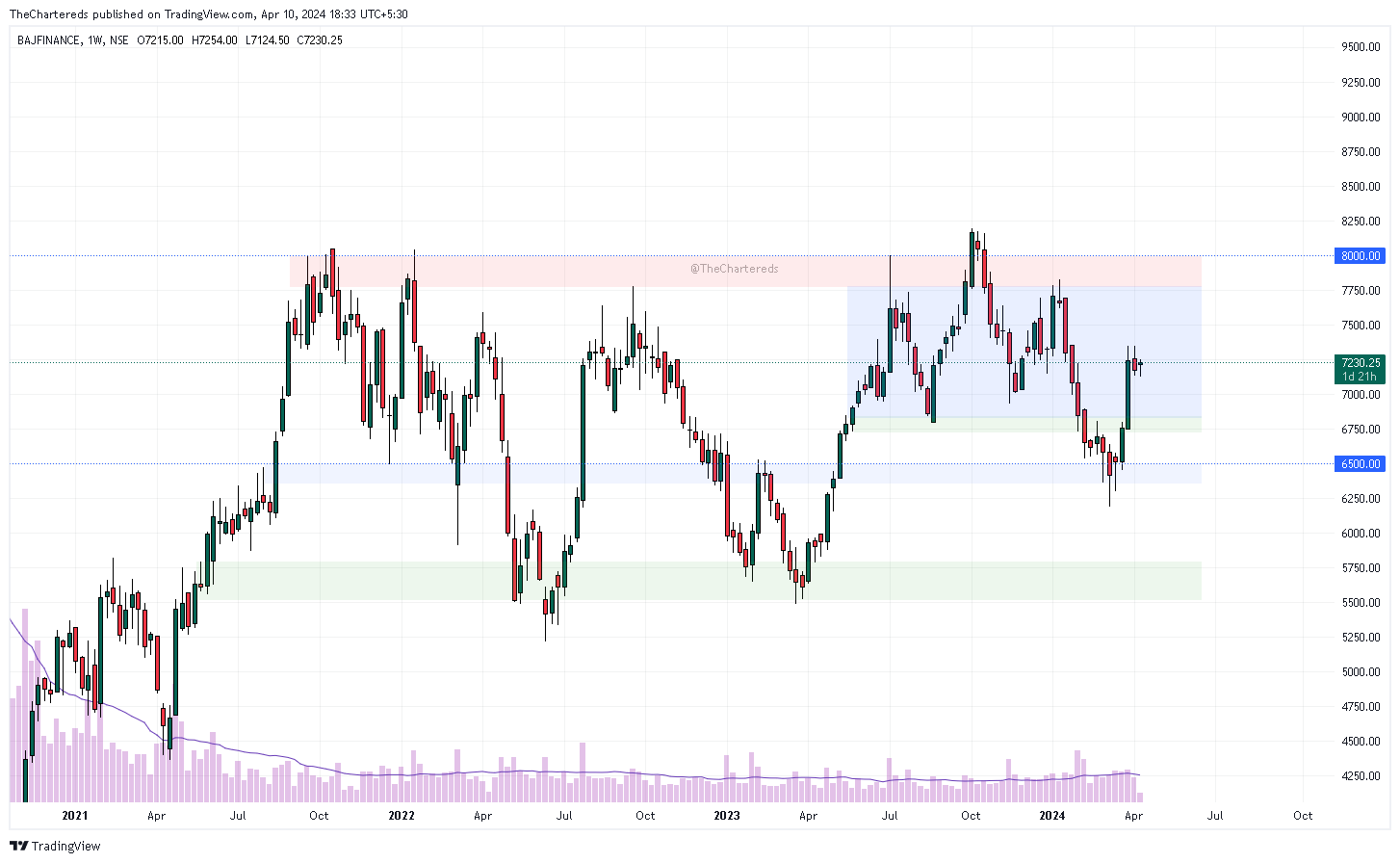The height and width of the screenshot is (863, 1400).
Task: Click the red resistance zone near 8000
Action: (745, 272)
